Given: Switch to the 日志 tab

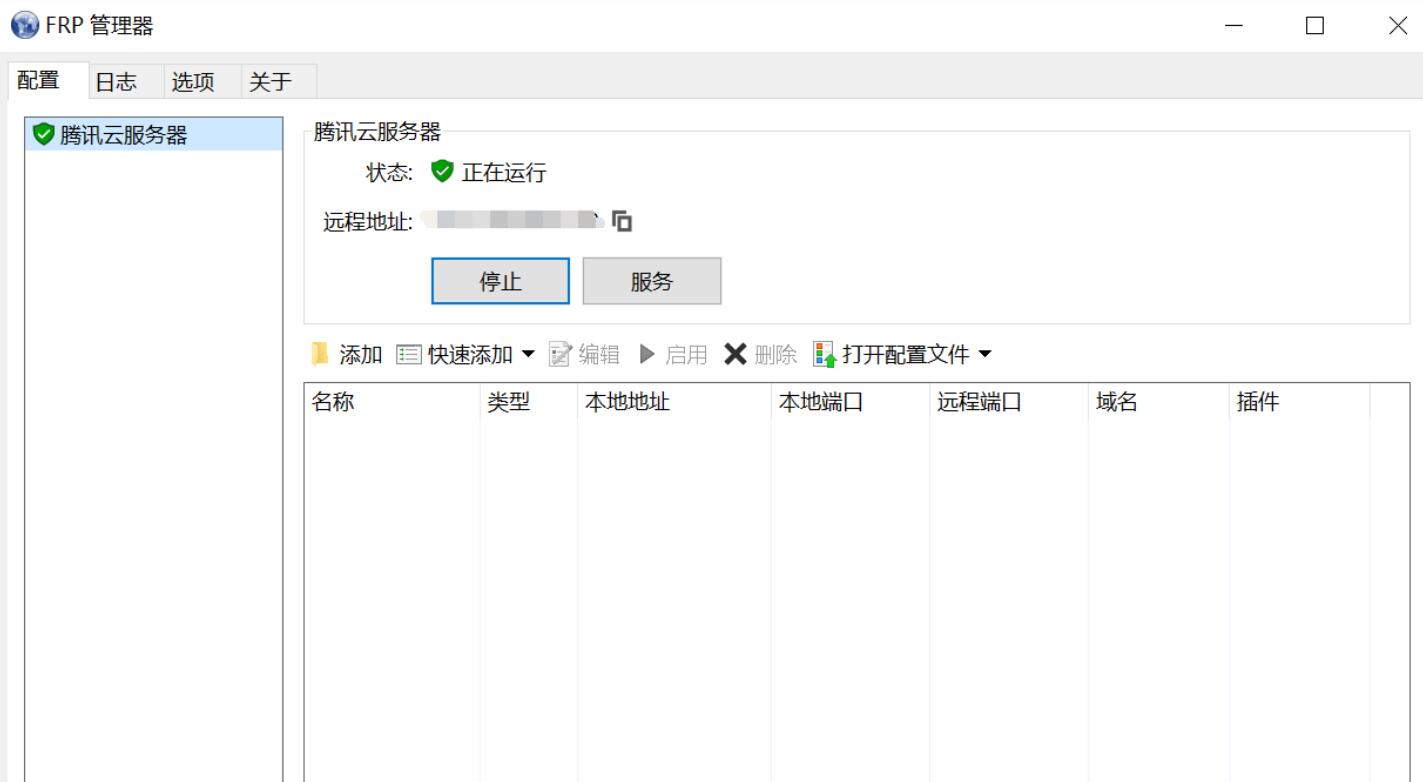Looking at the screenshot, I should [115, 82].
